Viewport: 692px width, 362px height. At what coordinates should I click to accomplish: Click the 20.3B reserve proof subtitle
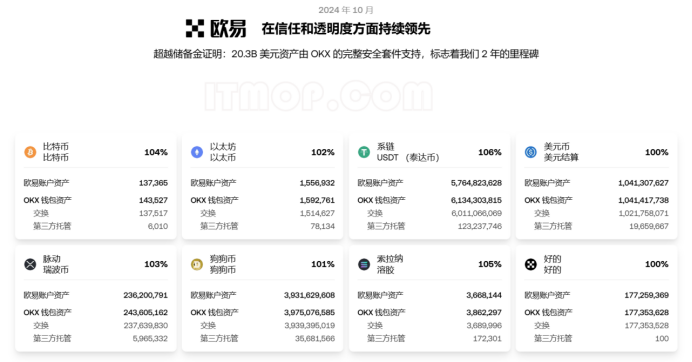(346, 54)
